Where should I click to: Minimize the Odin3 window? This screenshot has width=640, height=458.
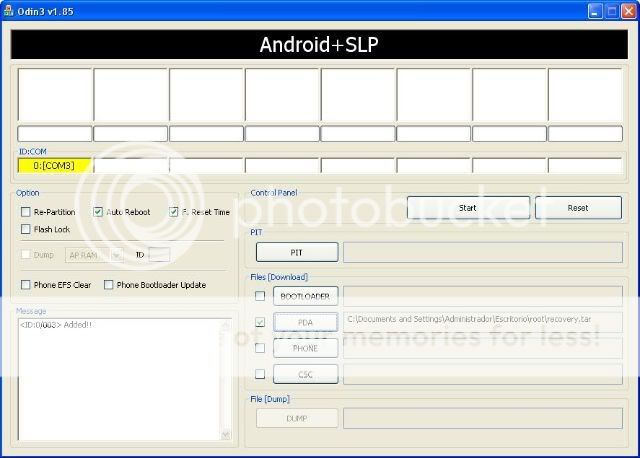(595, 11)
